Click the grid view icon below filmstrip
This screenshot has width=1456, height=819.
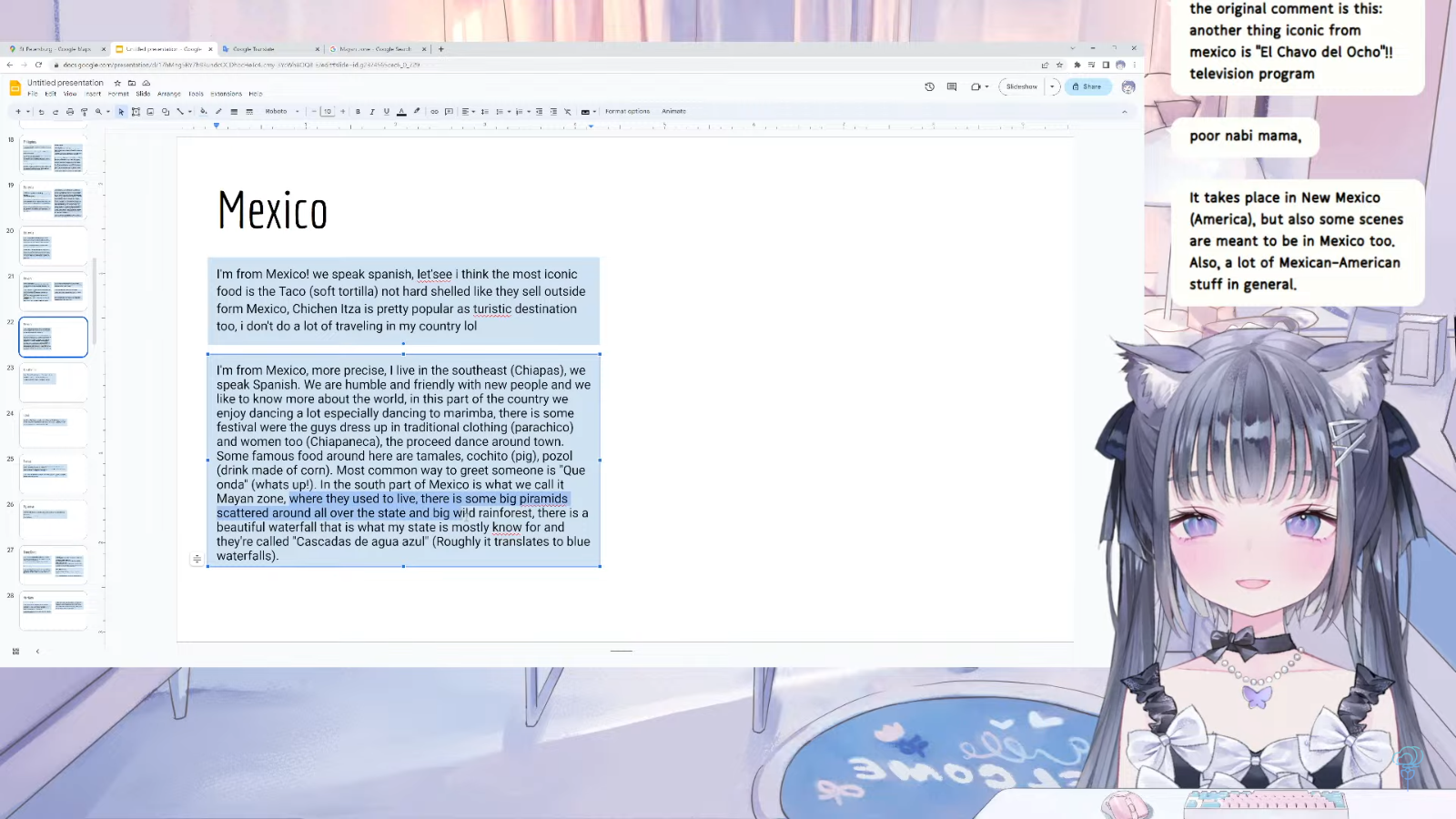click(x=15, y=652)
